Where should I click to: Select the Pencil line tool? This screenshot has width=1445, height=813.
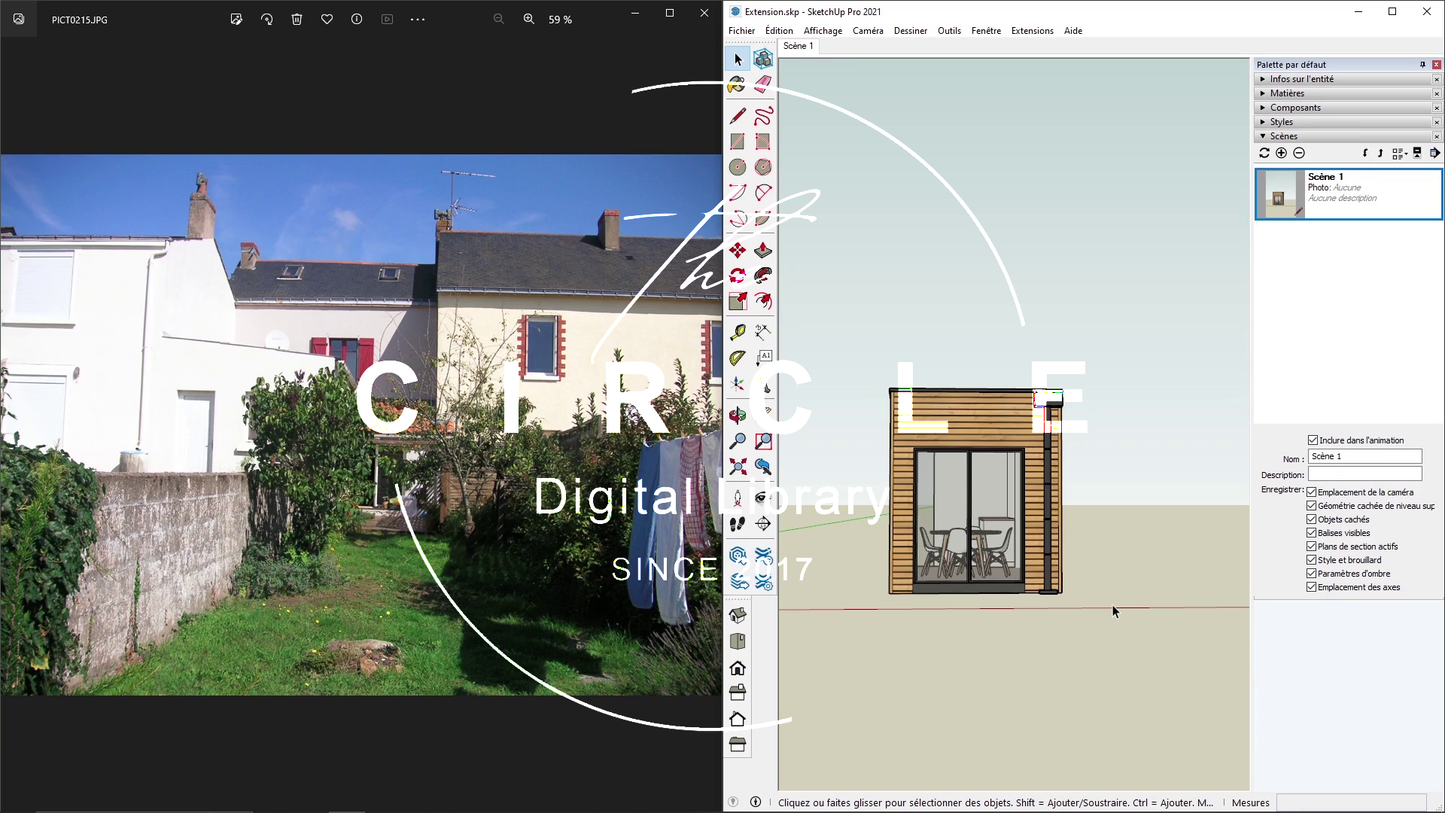point(738,116)
